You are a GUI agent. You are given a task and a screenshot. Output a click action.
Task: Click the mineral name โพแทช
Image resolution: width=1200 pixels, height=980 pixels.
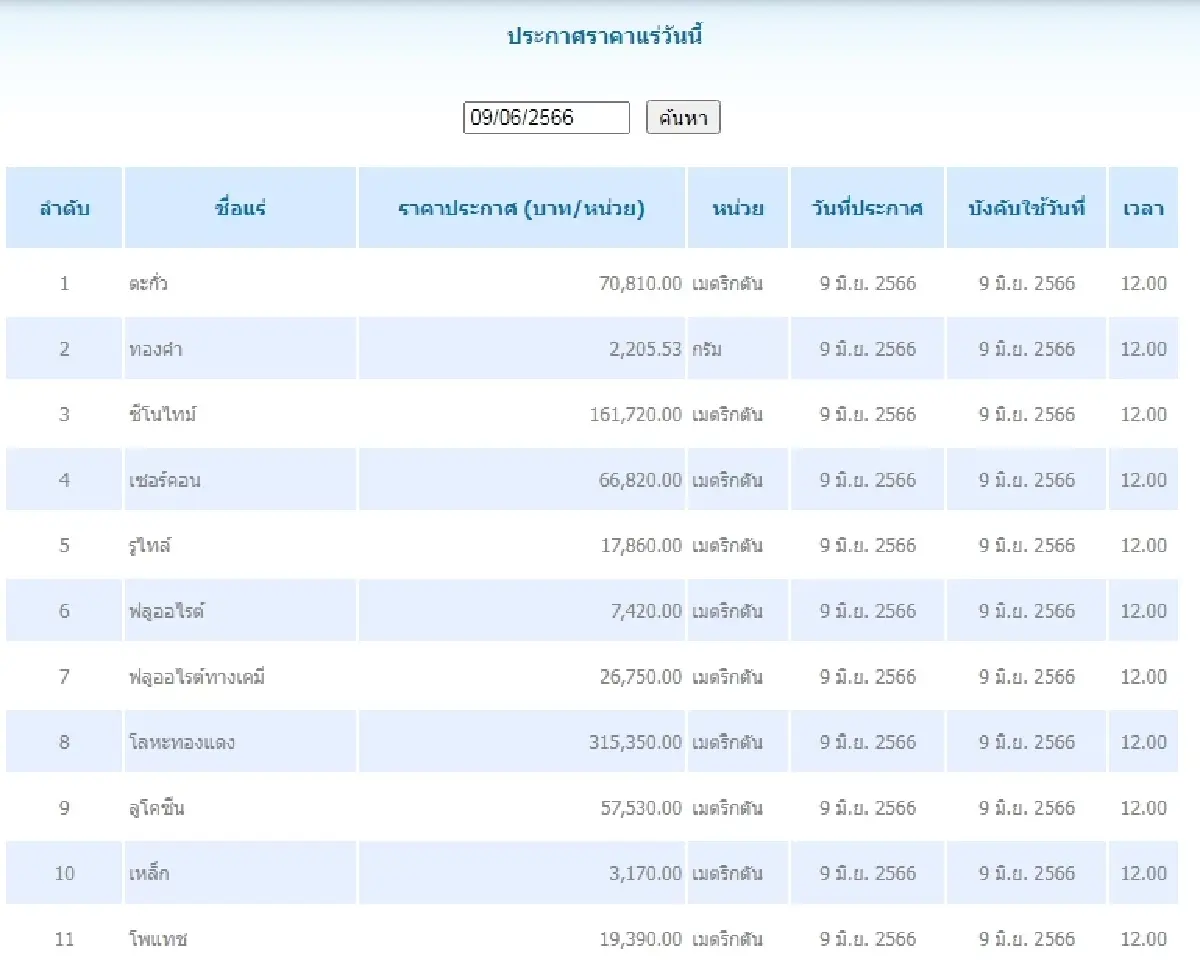pyautogui.click(x=158, y=939)
